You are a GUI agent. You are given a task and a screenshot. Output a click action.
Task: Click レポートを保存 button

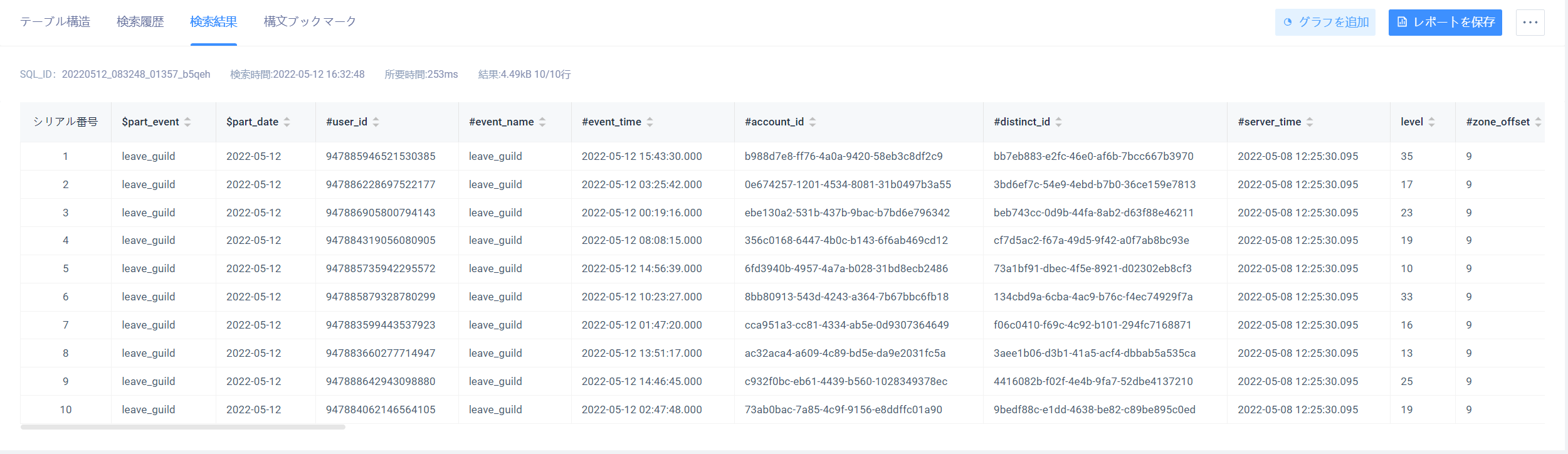(x=1445, y=23)
